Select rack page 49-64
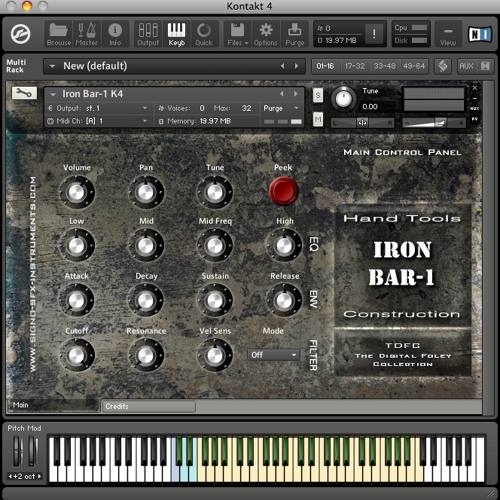The width and height of the screenshot is (500, 500). [x=414, y=66]
